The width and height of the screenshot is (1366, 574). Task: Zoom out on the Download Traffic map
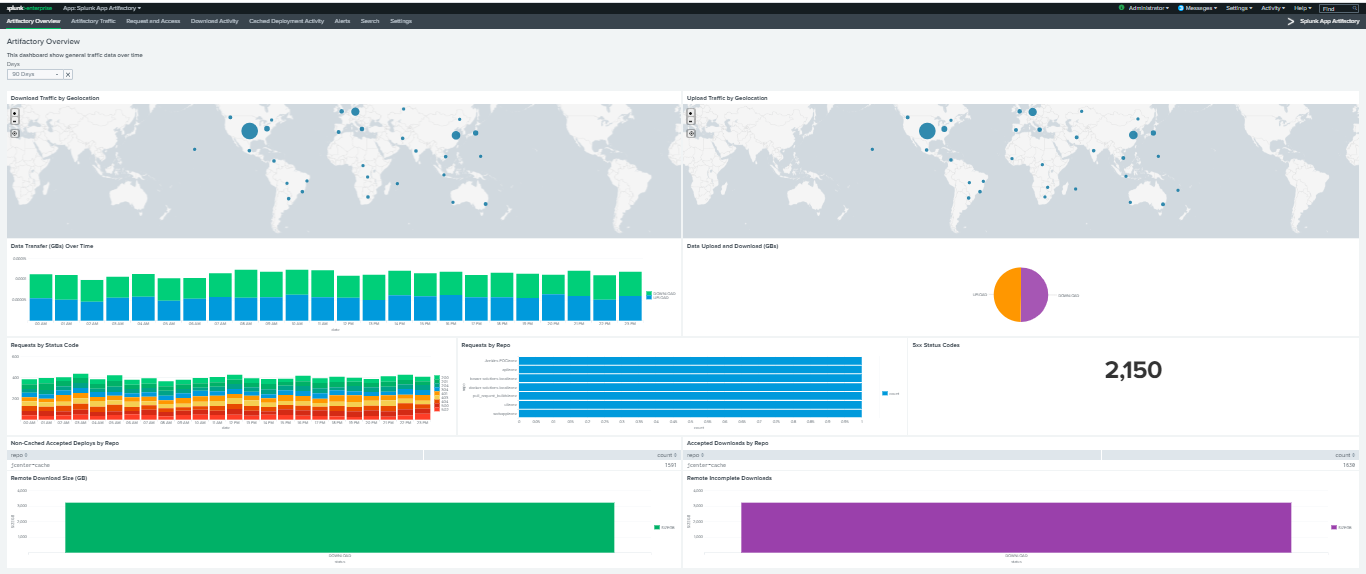(15, 121)
